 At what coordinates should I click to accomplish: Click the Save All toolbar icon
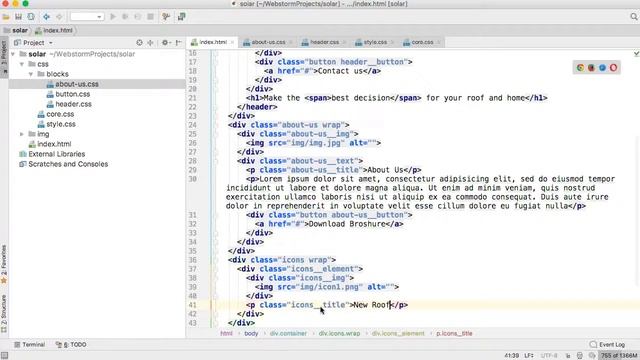pyautogui.click(x=18, y=17)
